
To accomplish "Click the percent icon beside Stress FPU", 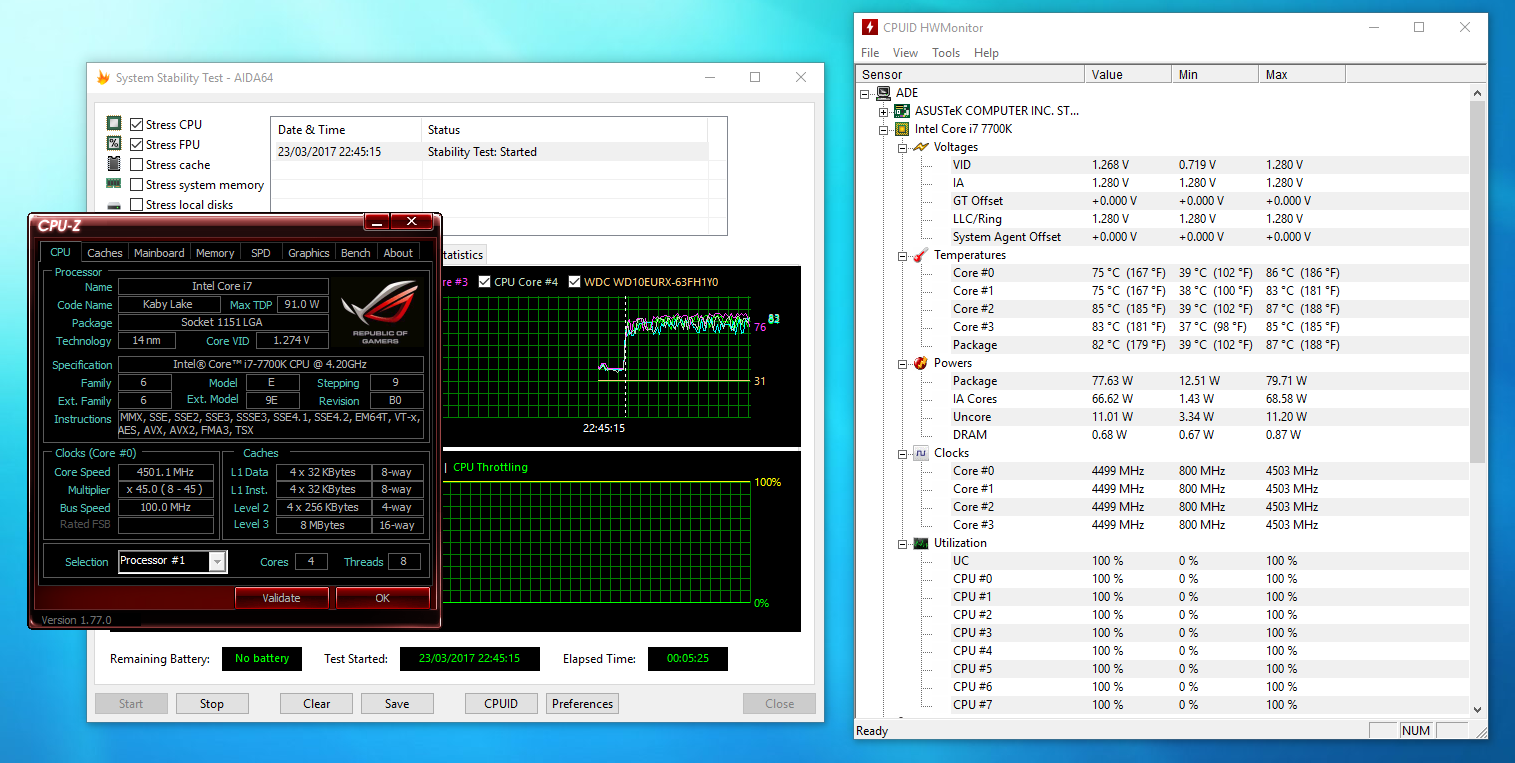I will pos(114,144).
